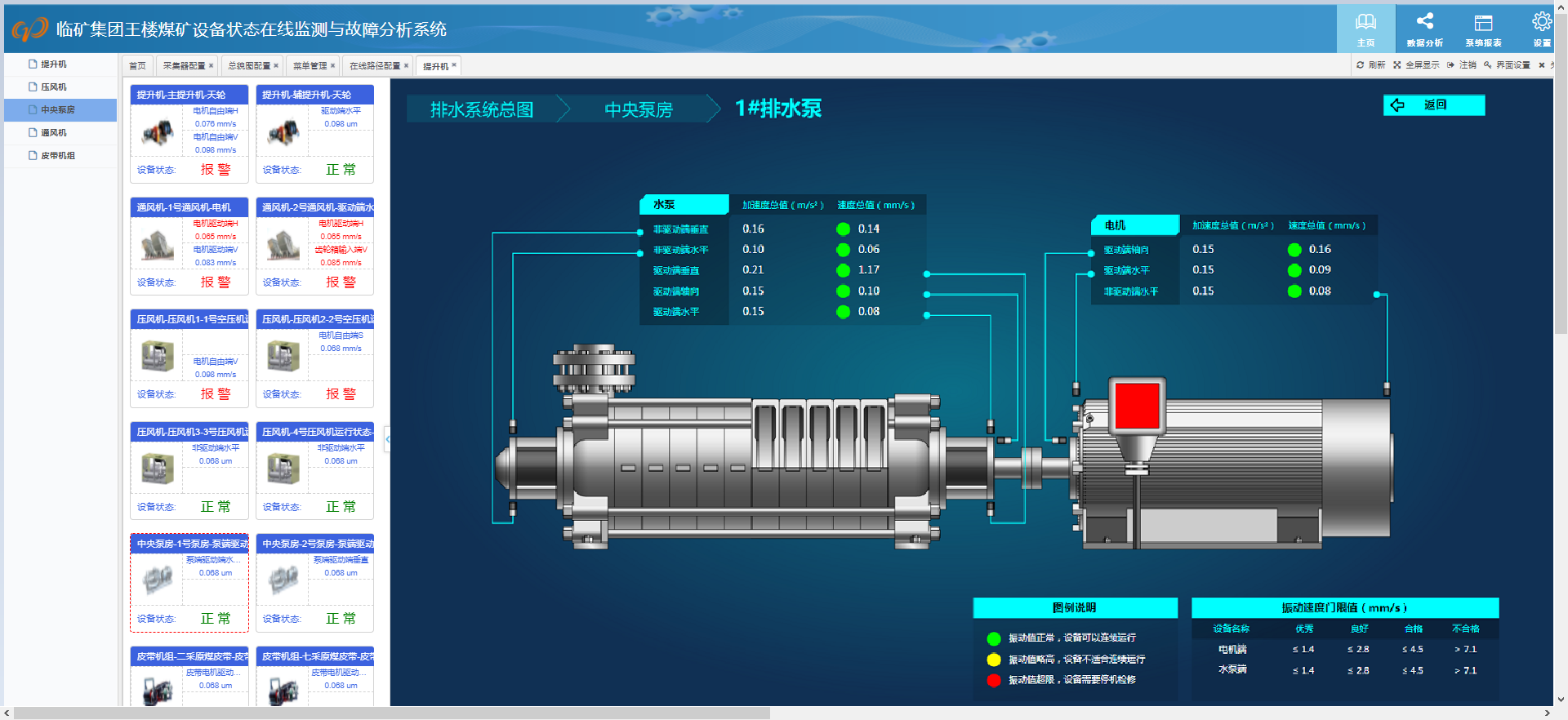Click the 水泵 table header
Viewport: 1568px width, 720px height.
684,204
